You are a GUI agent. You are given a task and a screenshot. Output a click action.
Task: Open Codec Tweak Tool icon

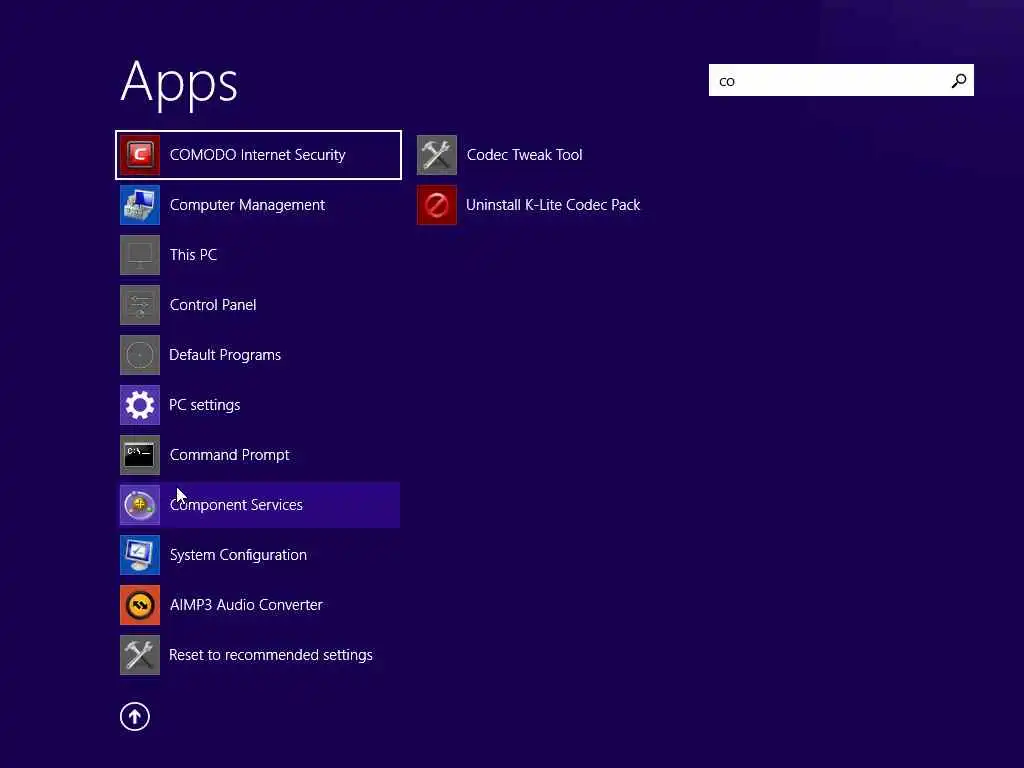click(437, 155)
